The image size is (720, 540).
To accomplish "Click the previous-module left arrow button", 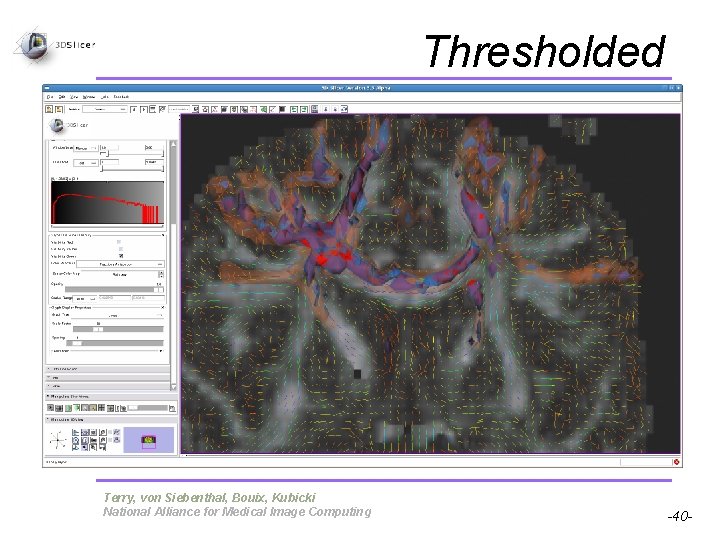I will (x=134, y=109).
